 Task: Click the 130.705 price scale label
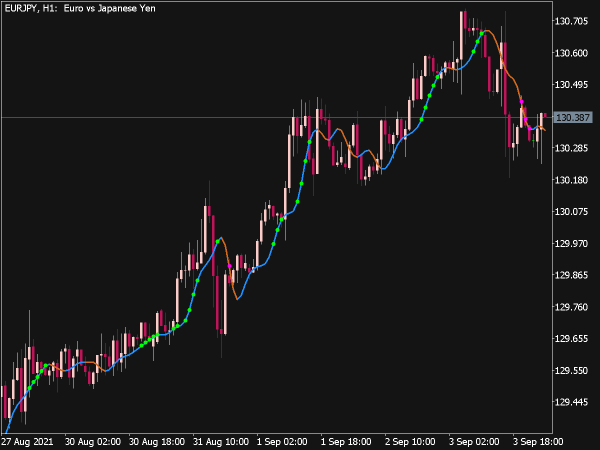coord(571,21)
